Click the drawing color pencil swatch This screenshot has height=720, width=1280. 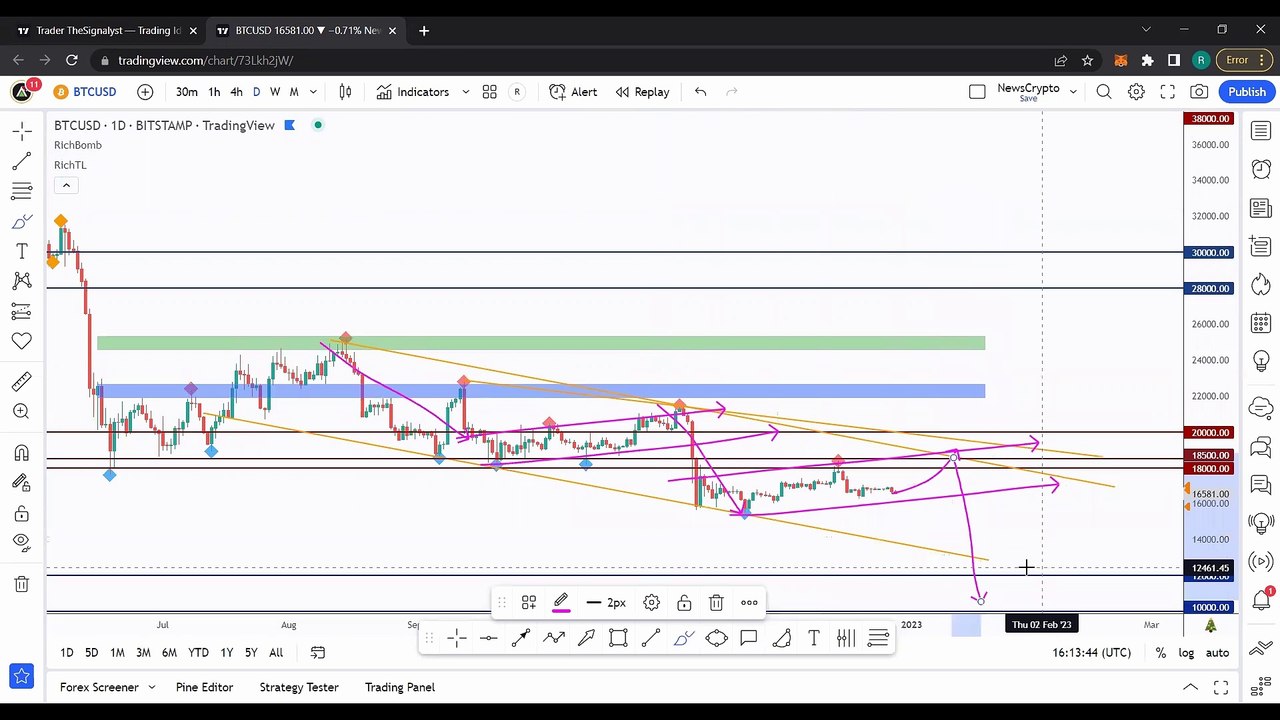click(x=561, y=602)
